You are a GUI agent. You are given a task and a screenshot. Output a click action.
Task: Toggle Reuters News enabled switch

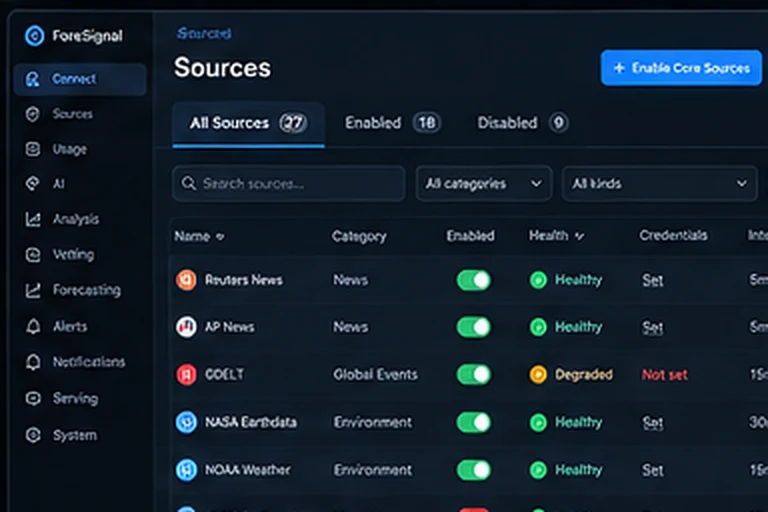pos(474,281)
